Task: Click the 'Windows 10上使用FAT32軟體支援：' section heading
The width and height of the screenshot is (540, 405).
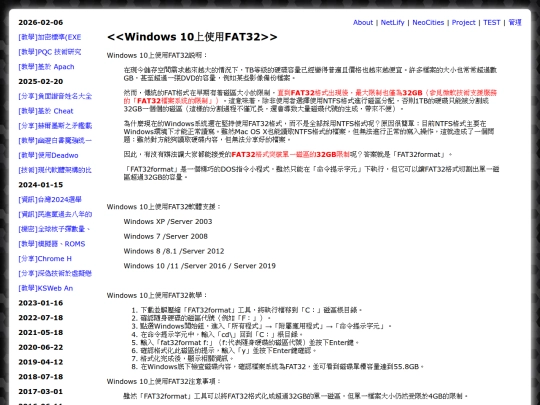Action: tap(164, 207)
